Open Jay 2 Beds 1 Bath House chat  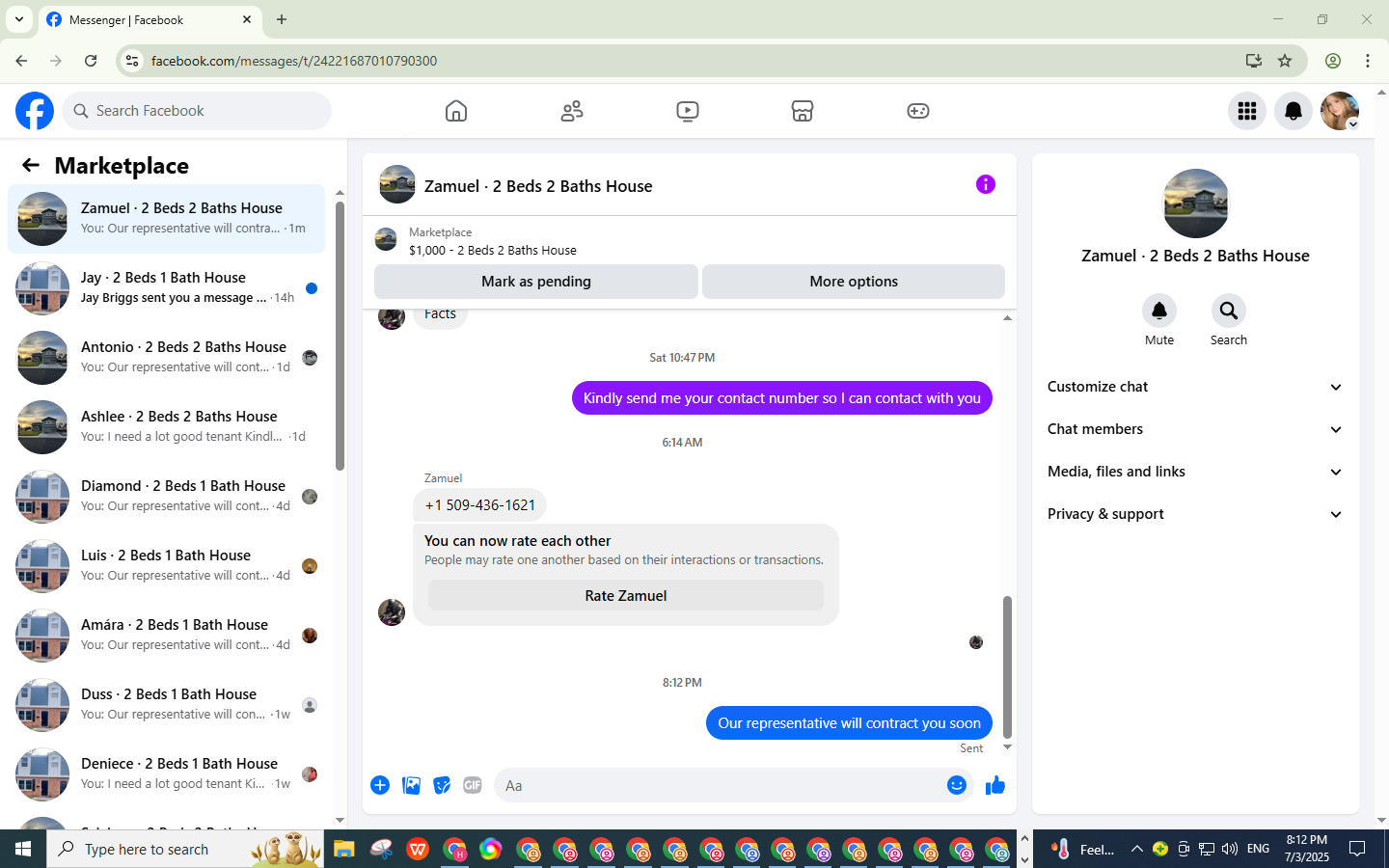[166, 288]
